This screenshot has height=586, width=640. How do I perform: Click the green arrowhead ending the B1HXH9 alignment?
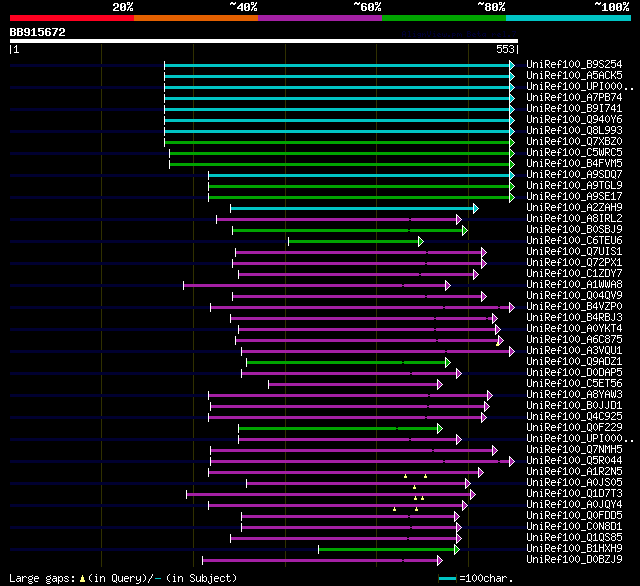(457, 550)
